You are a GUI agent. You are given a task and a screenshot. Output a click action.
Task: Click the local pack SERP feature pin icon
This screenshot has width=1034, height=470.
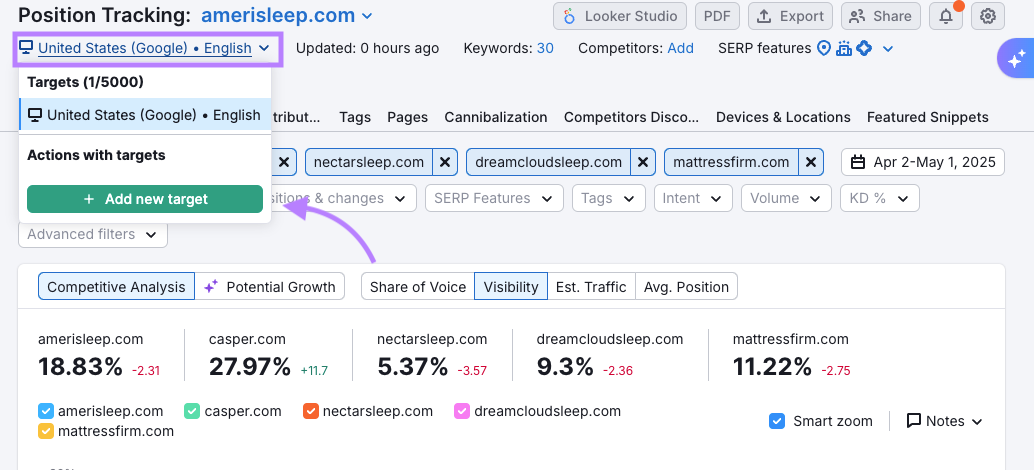824,48
